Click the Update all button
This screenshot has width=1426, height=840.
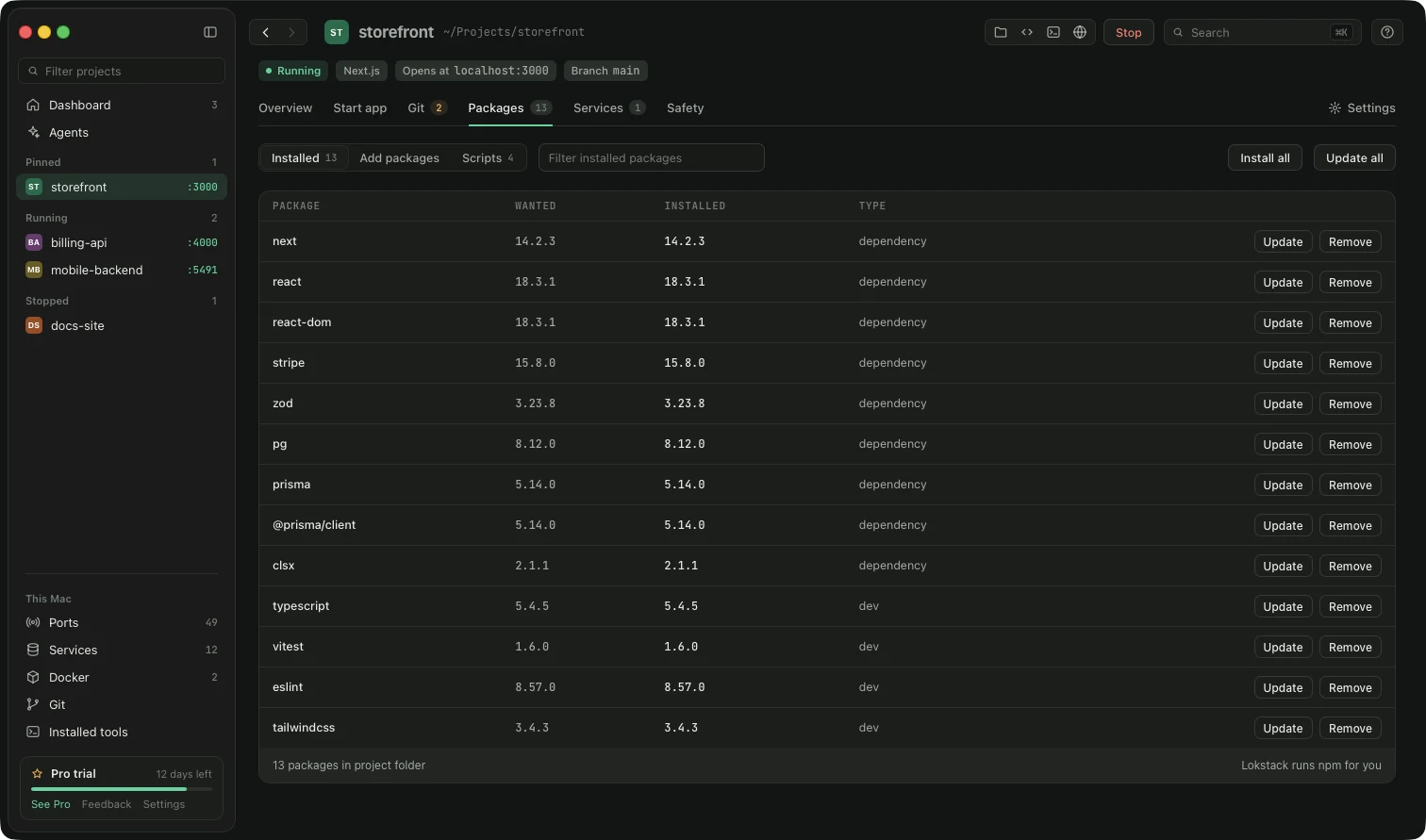(1354, 157)
